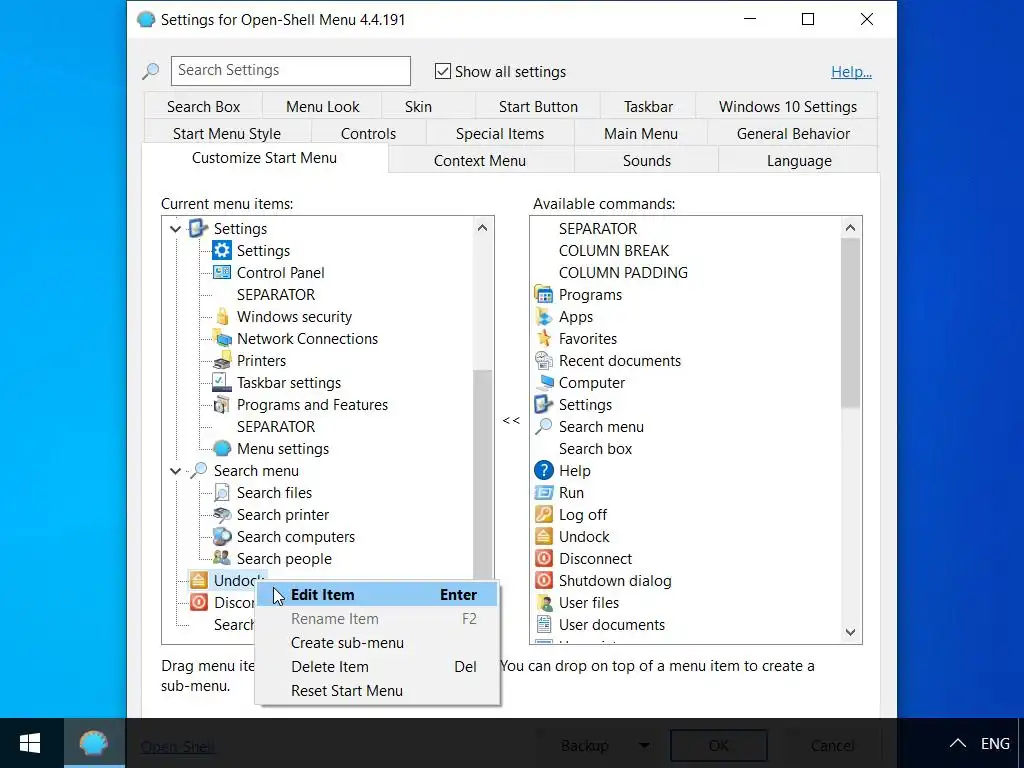Click the Search Settings input field

pyautogui.click(x=291, y=71)
